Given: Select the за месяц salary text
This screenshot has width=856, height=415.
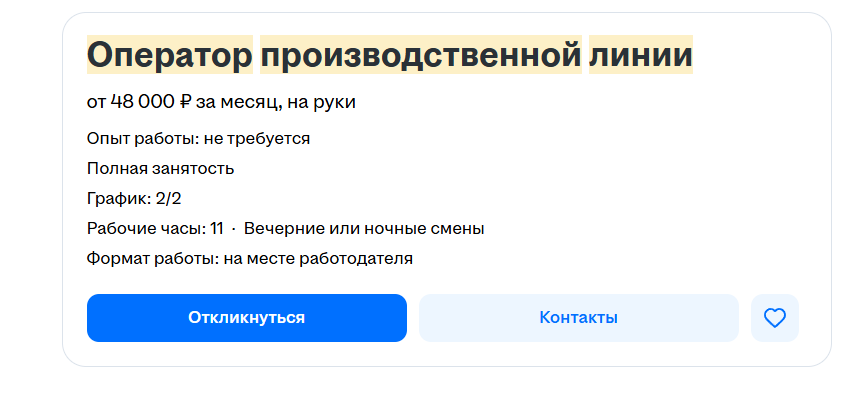Looking at the screenshot, I should pos(239,102).
